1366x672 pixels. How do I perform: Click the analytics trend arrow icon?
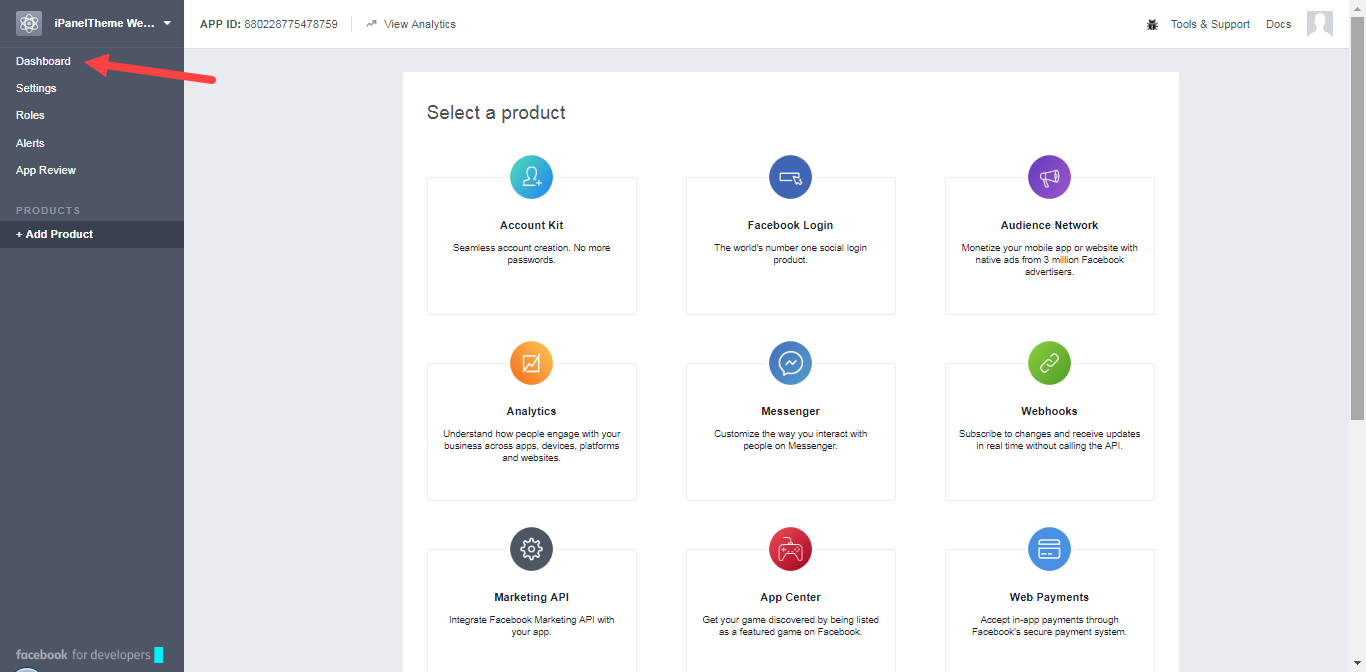pyautogui.click(x=371, y=24)
